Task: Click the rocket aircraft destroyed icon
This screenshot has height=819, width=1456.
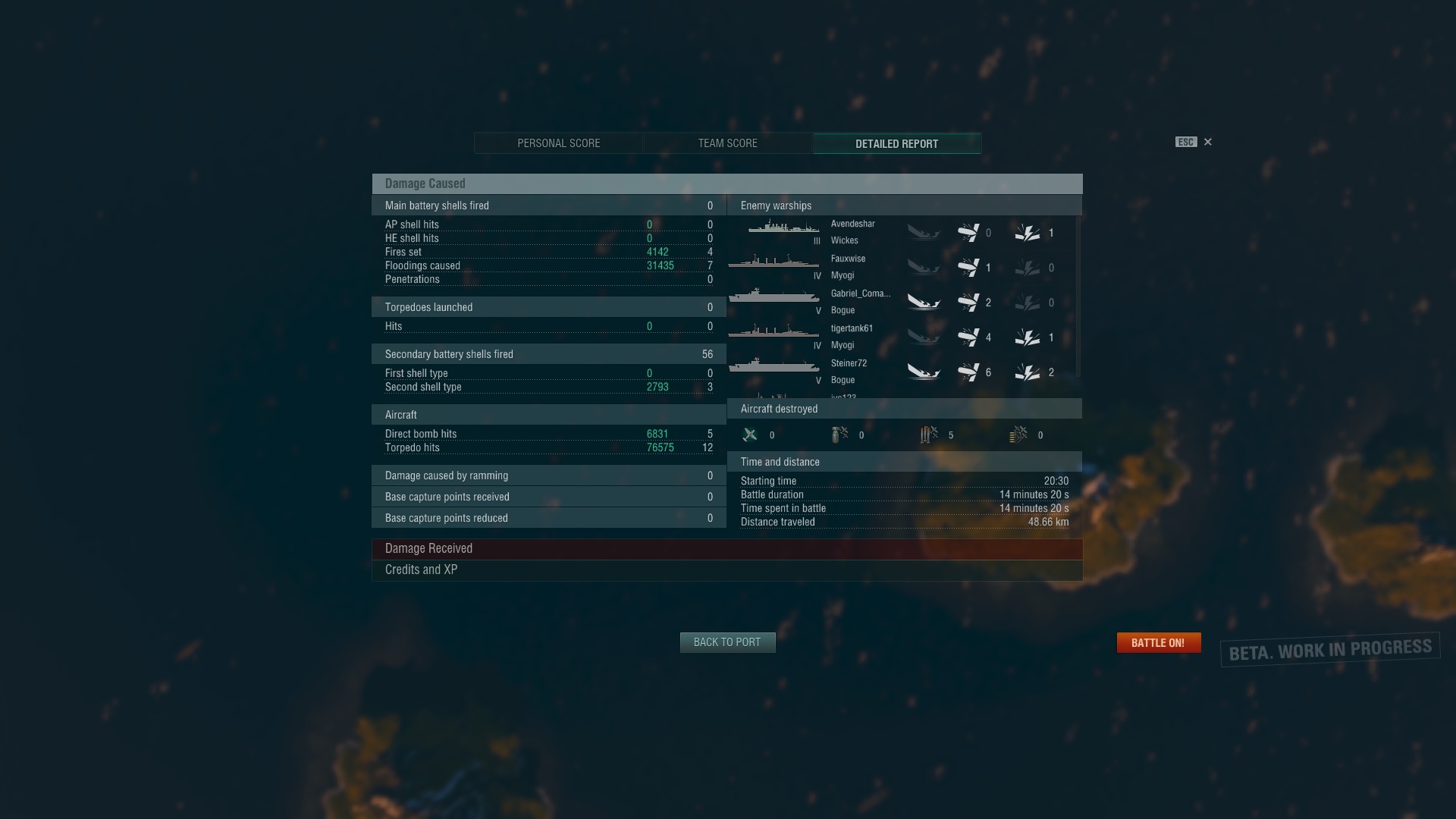Action: point(1018,435)
